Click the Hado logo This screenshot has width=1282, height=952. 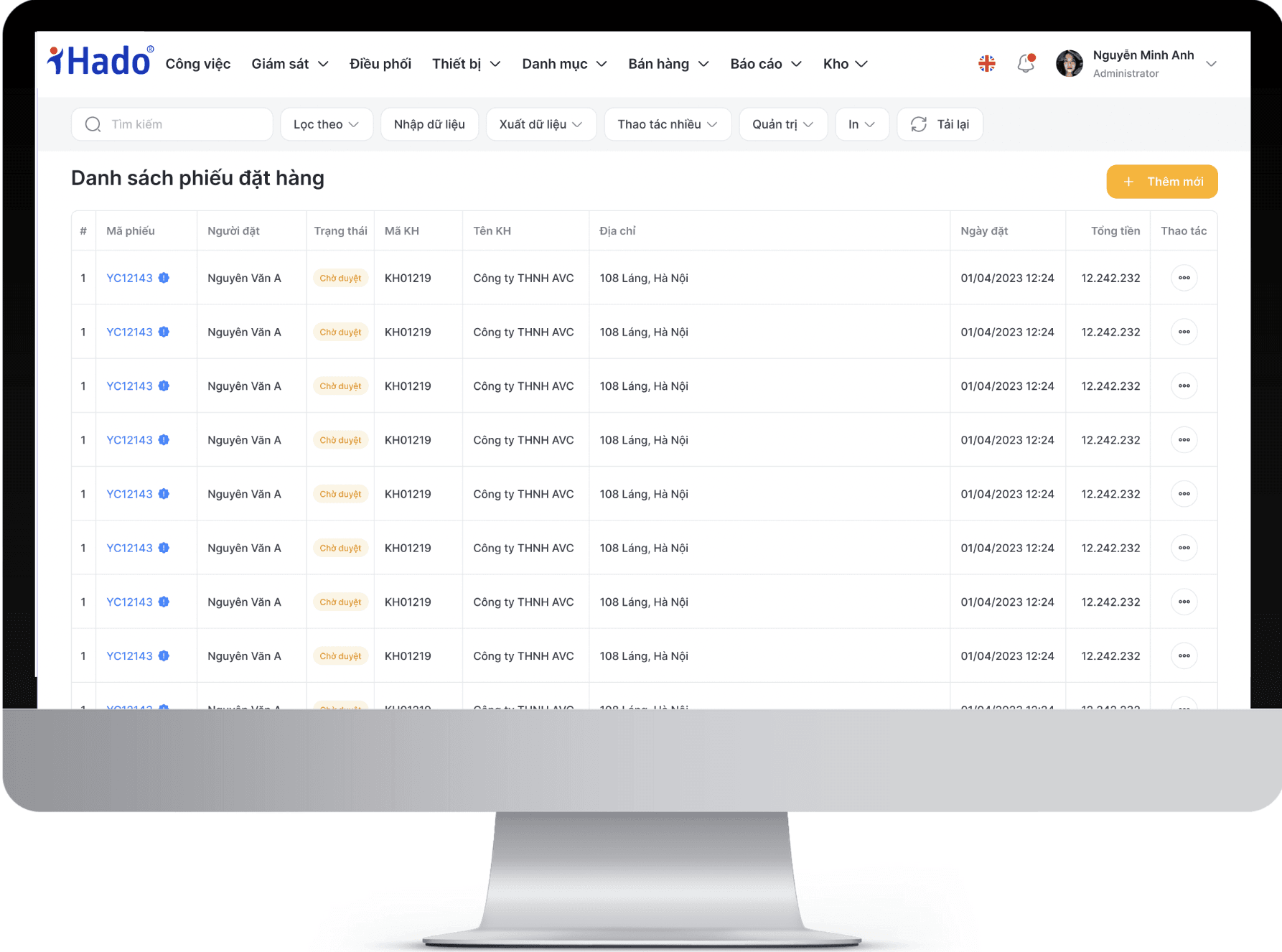click(100, 62)
